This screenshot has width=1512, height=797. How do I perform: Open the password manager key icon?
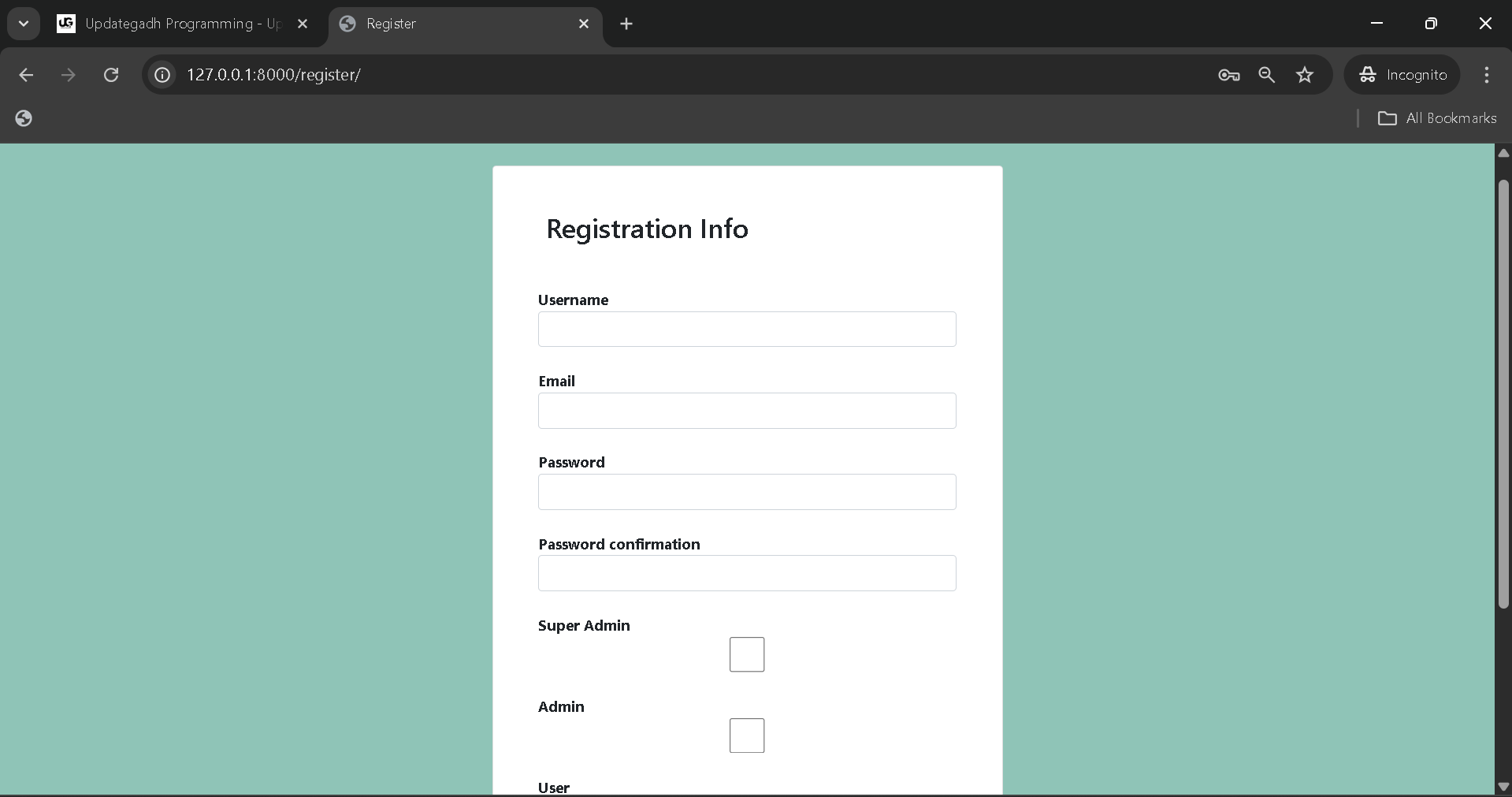[x=1228, y=75]
